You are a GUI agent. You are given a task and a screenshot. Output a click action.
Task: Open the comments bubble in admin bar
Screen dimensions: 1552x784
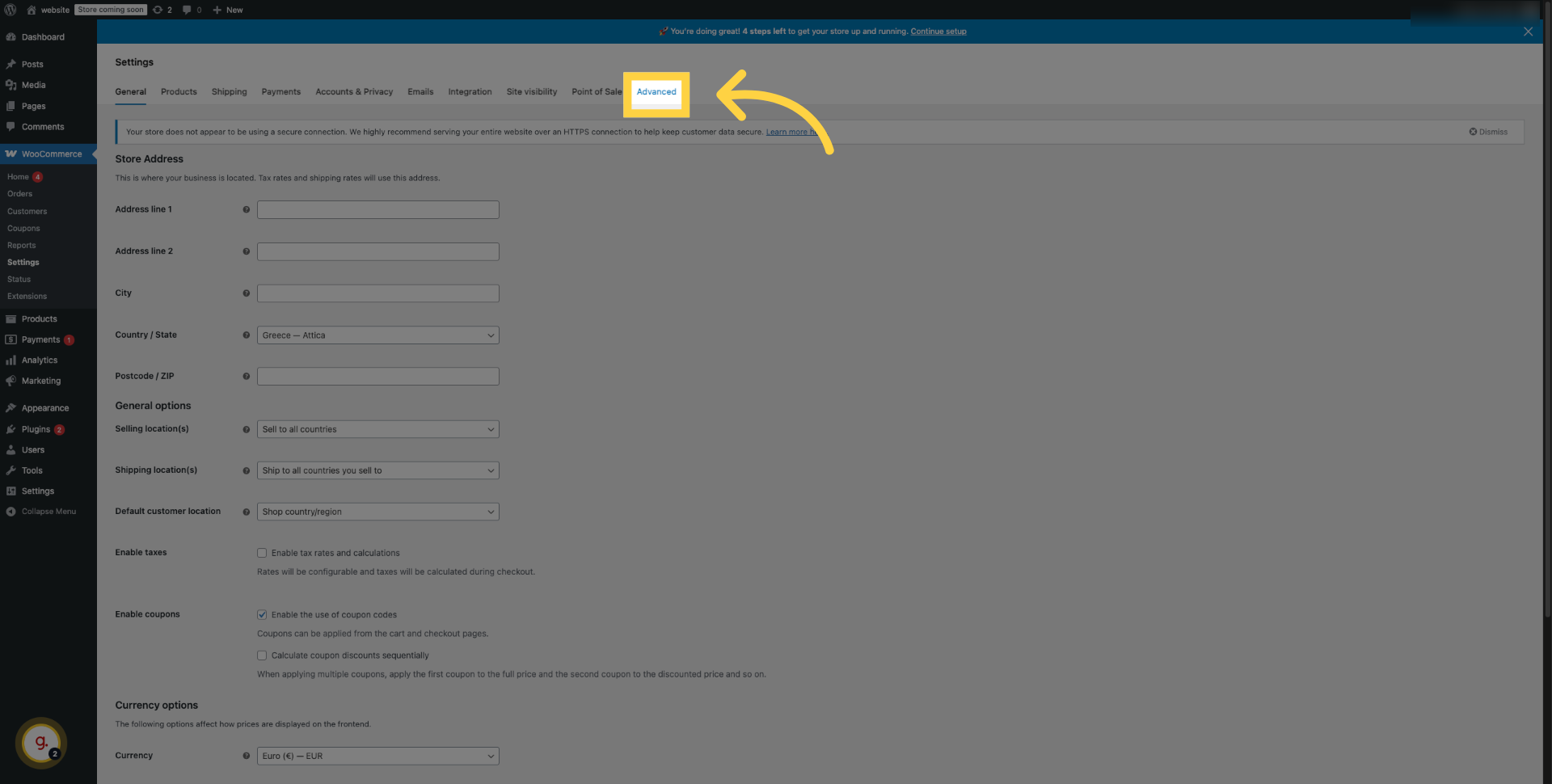(187, 10)
